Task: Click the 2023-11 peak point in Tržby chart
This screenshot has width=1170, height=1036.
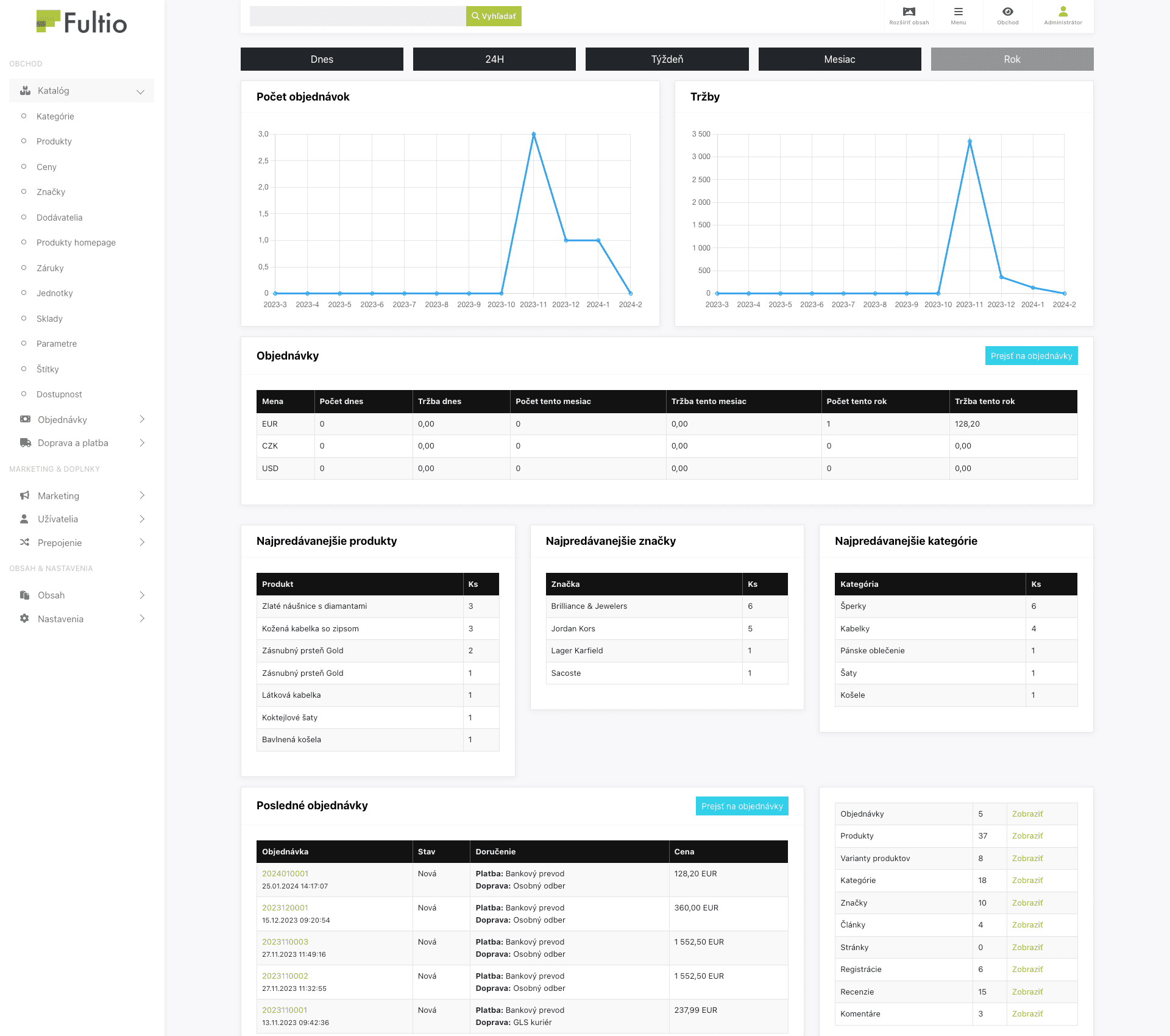Action: coord(970,141)
